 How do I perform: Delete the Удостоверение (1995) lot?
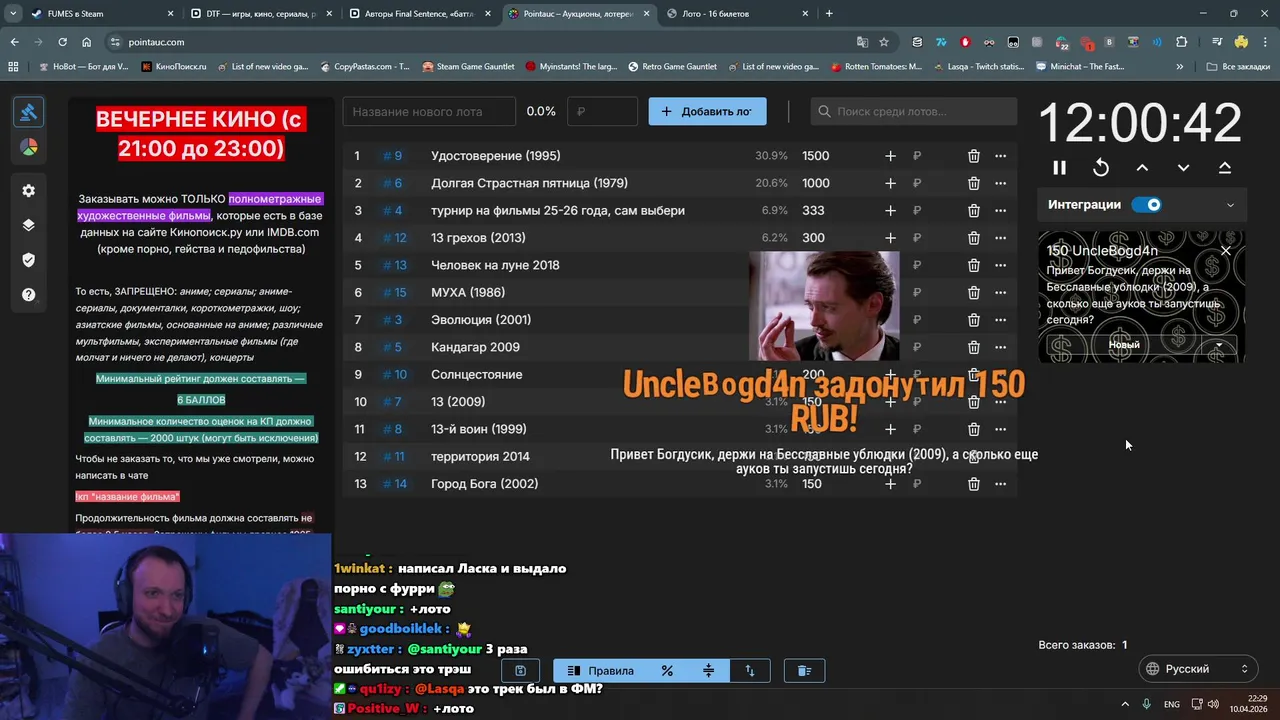click(x=973, y=156)
